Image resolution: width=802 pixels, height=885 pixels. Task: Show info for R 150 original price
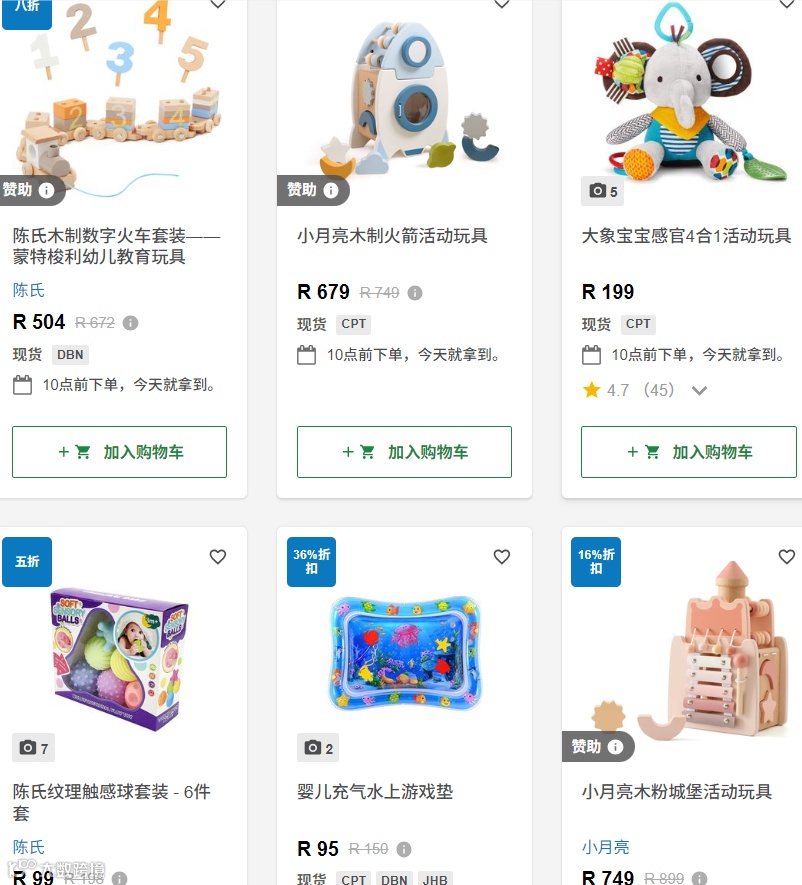coord(404,849)
